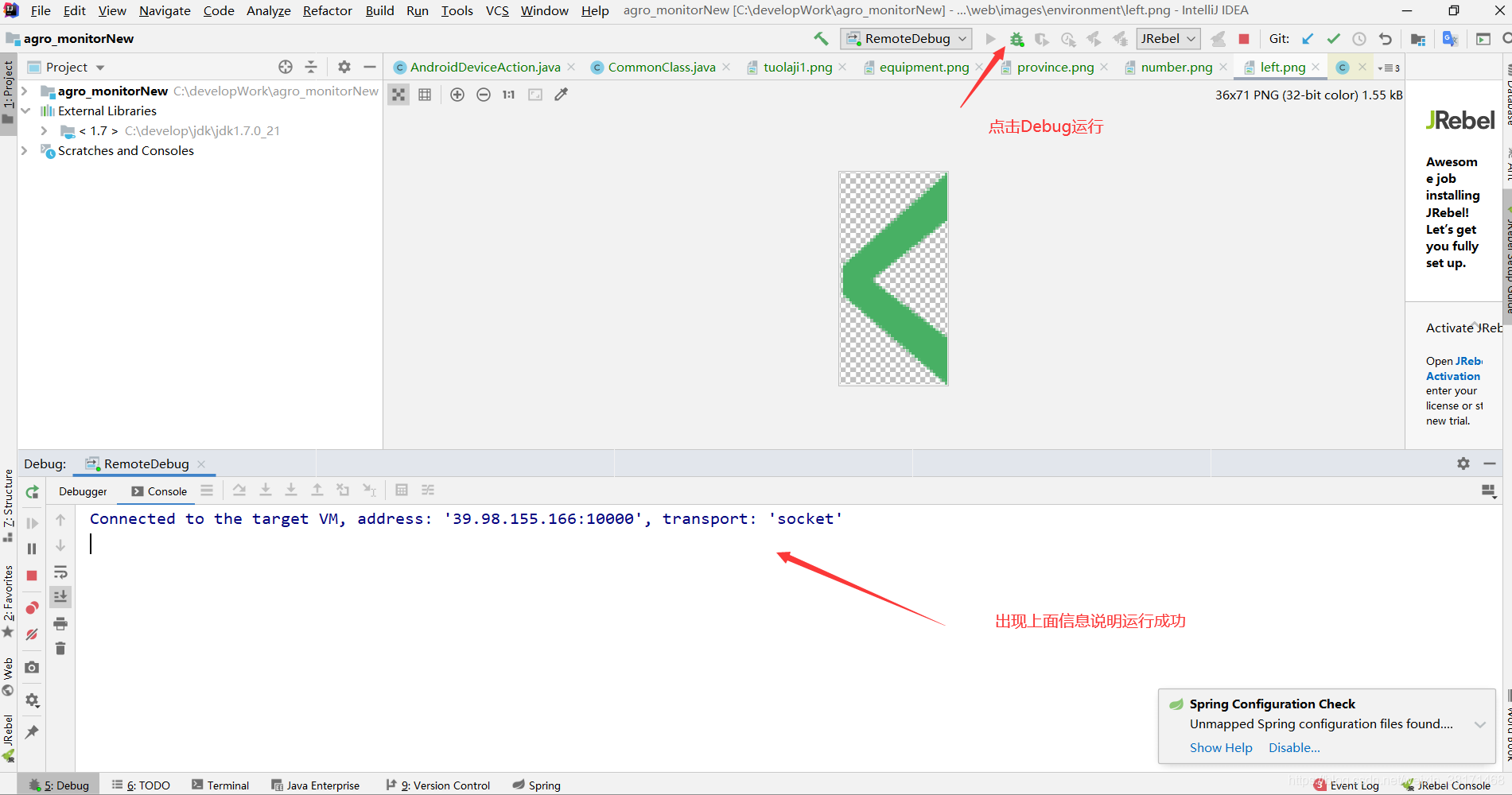This screenshot has width=1512, height=795.
Task: Start Debug with the green bug icon
Action: click(1016, 39)
